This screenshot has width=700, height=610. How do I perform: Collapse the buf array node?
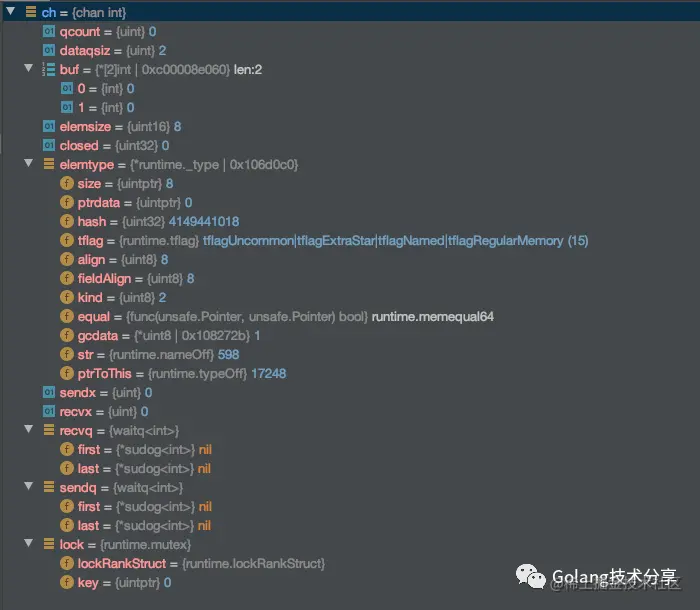(29, 68)
